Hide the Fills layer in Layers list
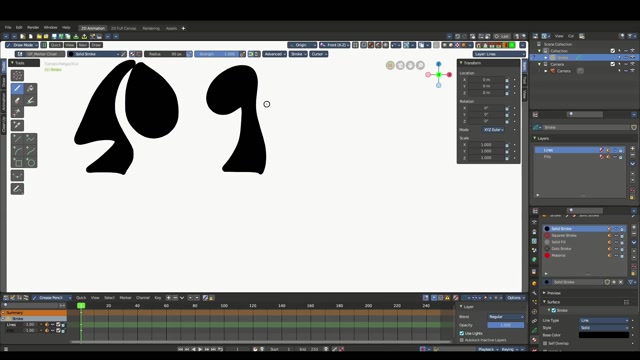This screenshot has width=640, height=360. click(x=615, y=157)
